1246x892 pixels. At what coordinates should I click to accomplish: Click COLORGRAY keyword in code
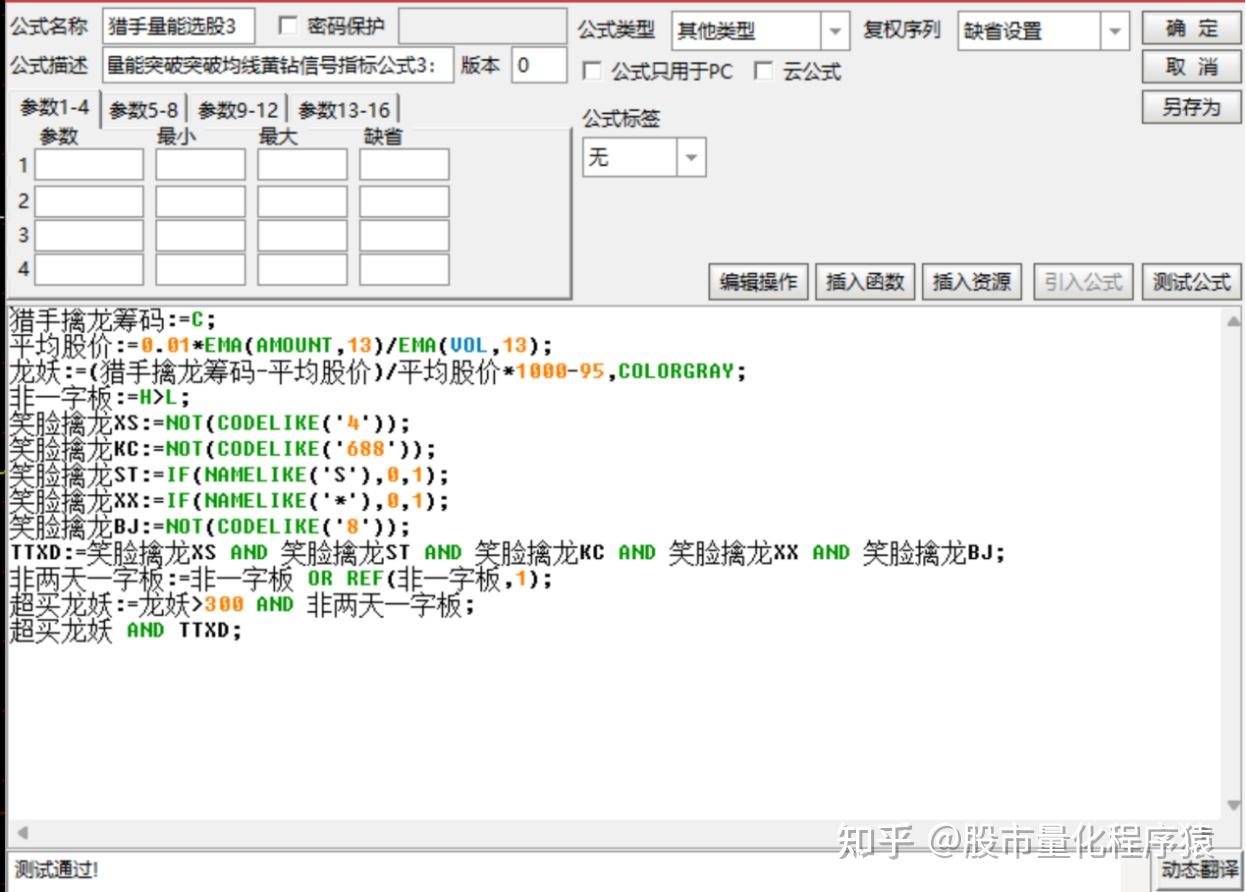coord(676,372)
